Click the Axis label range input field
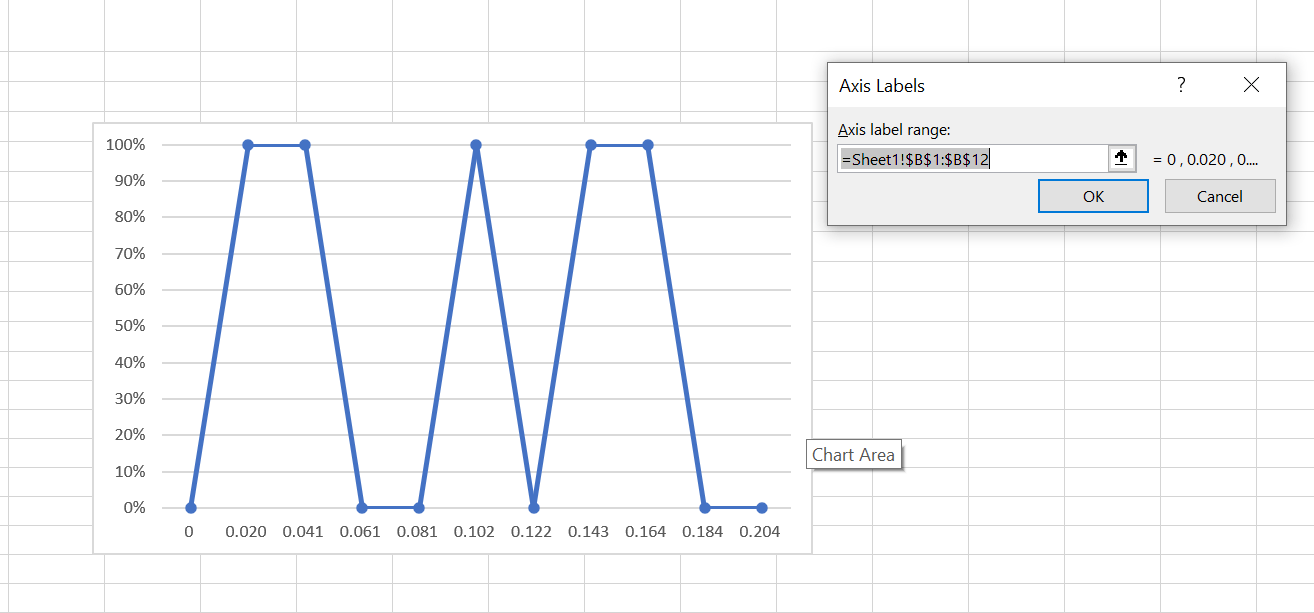The width and height of the screenshot is (1314, 613). [x=972, y=158]
